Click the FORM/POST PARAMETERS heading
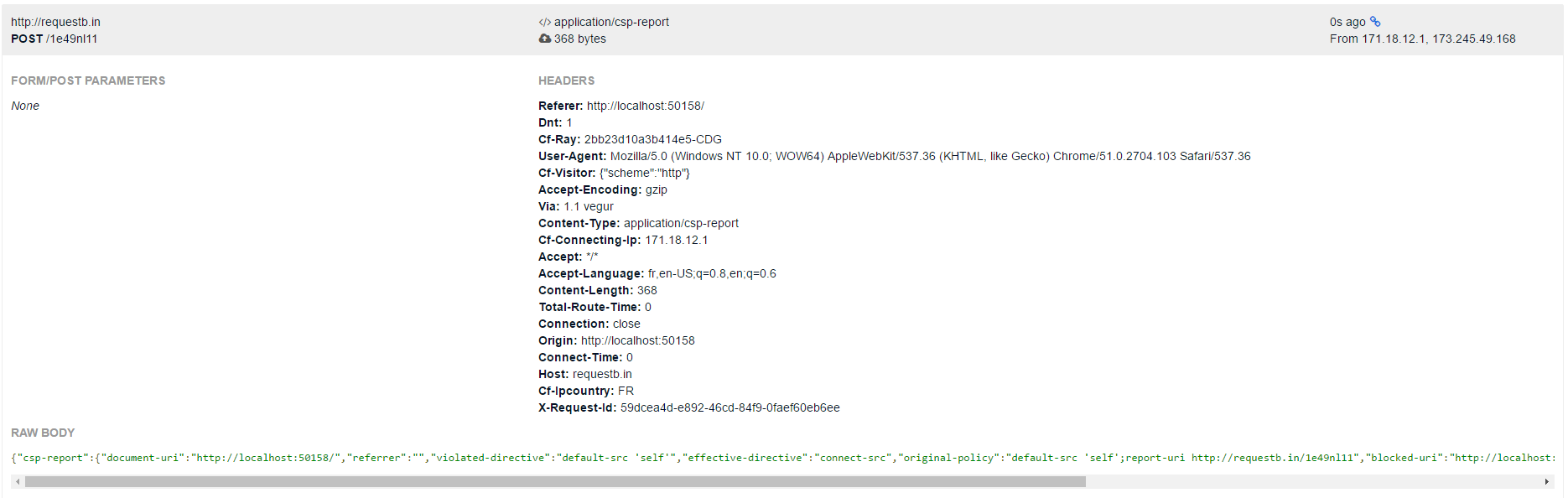Image resolution: width=1568 pixels, height=498 pixels. click(x=88, y=80)
